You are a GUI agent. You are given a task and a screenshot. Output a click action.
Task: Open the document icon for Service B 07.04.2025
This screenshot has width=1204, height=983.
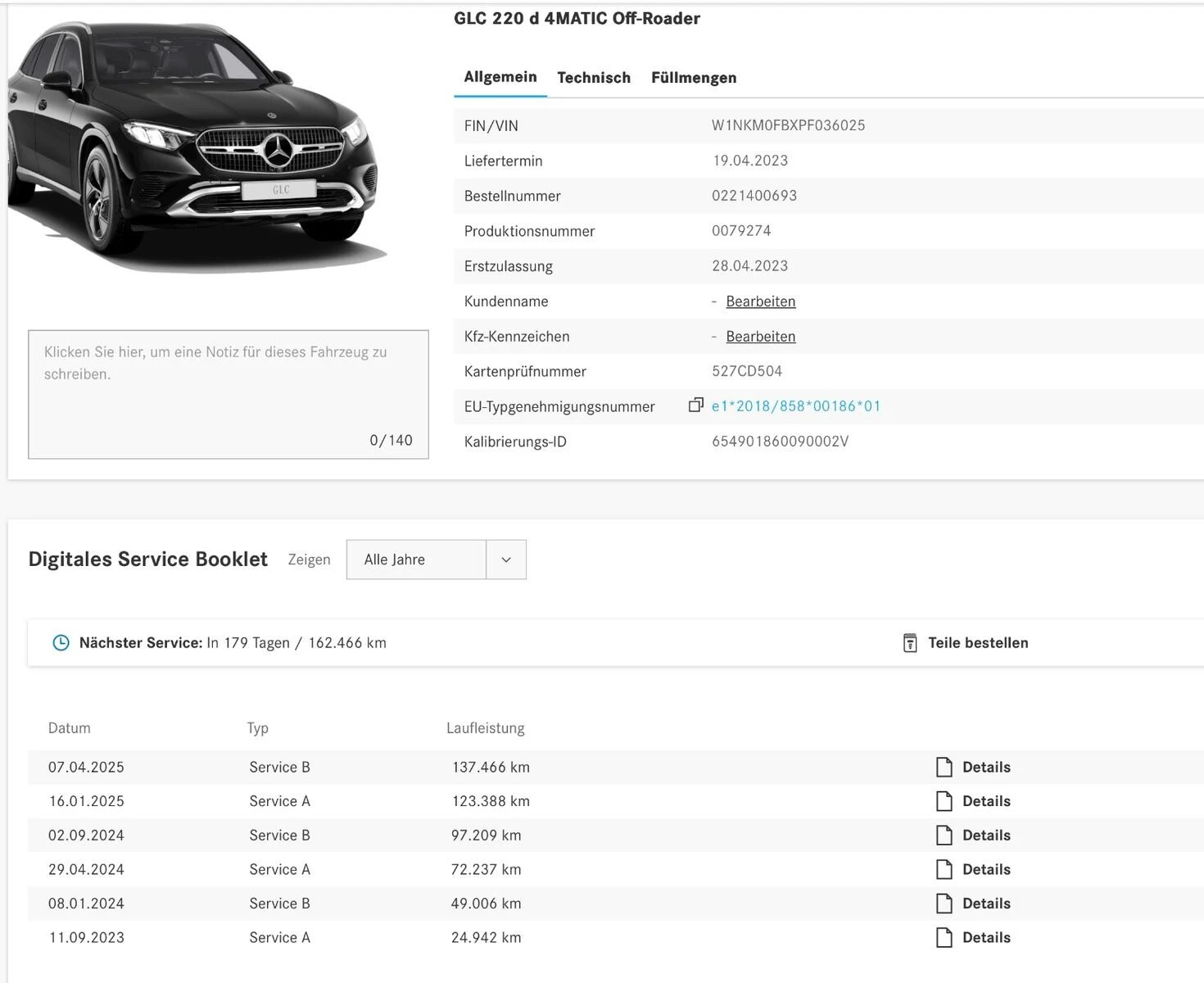[x=945, y=767]
